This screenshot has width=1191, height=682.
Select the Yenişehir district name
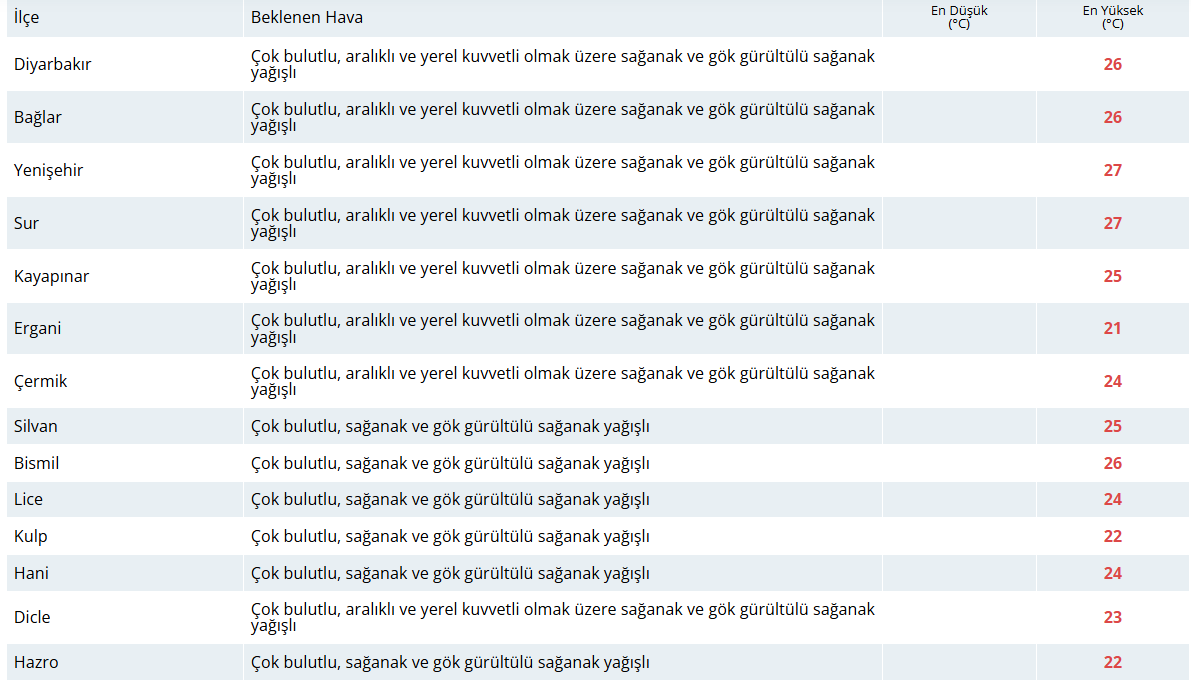pos(49,170)
